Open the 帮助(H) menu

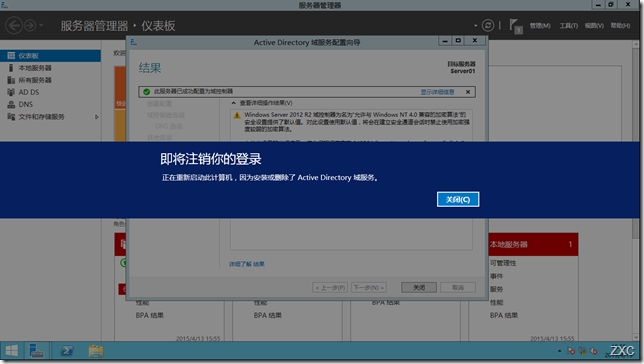[x=620, y=25]
